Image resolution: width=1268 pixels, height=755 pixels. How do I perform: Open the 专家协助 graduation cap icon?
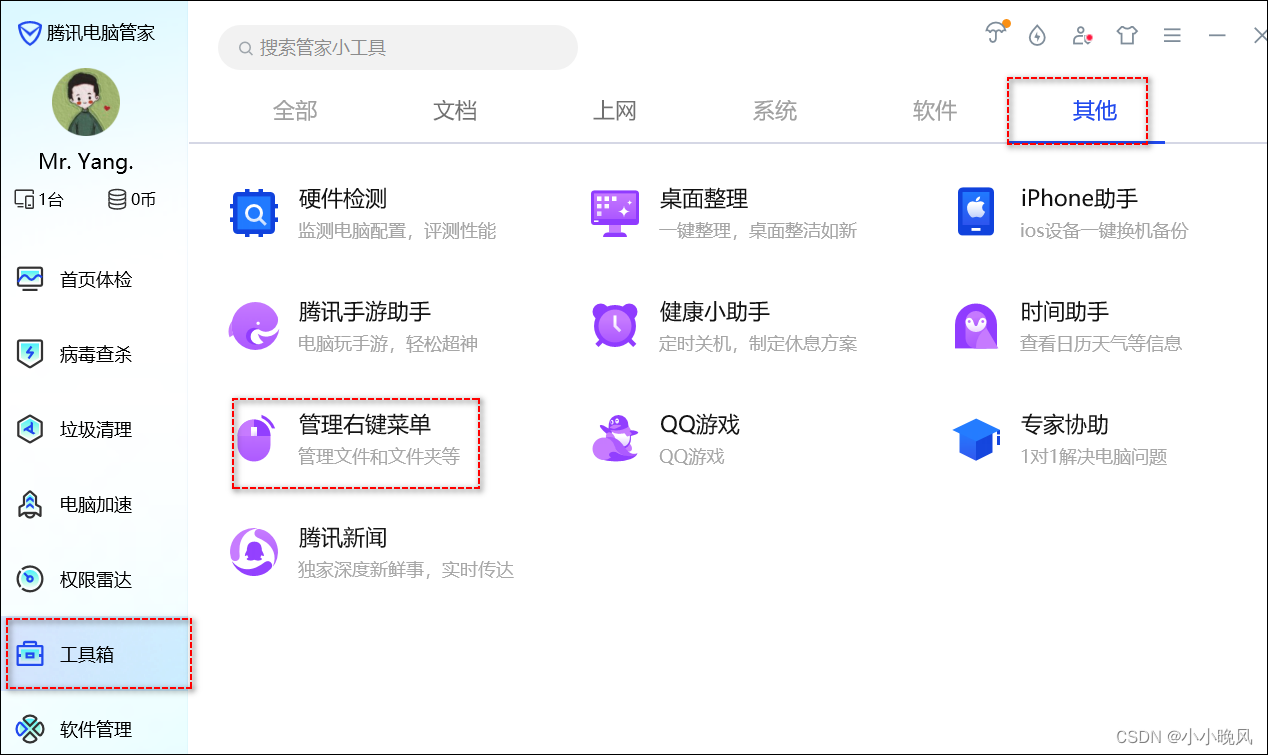click(x=976, y=439)
